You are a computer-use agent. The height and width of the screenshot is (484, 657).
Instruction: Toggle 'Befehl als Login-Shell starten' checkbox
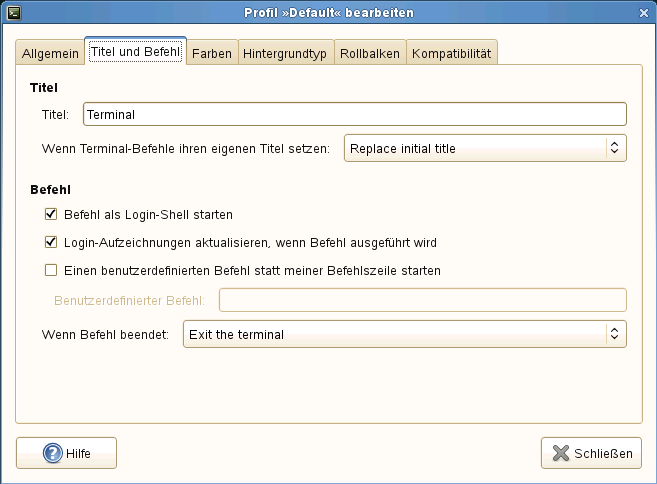(x=51, y=214)
